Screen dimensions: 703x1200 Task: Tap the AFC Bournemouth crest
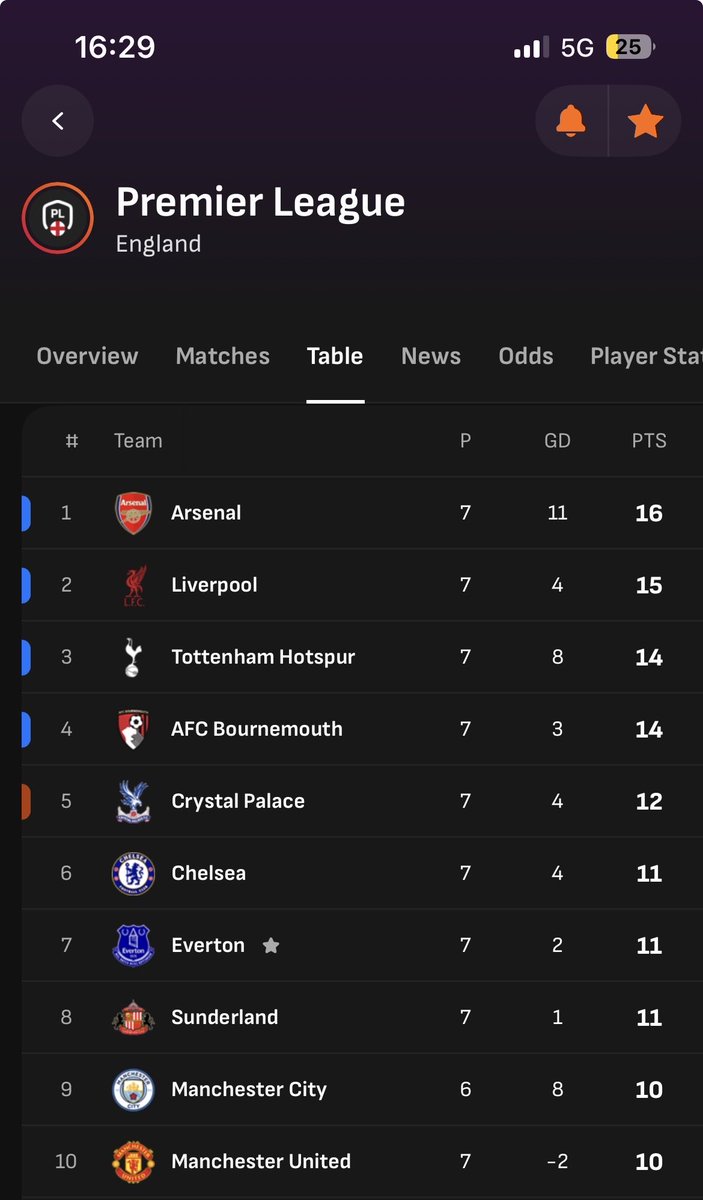click(133, 729)
